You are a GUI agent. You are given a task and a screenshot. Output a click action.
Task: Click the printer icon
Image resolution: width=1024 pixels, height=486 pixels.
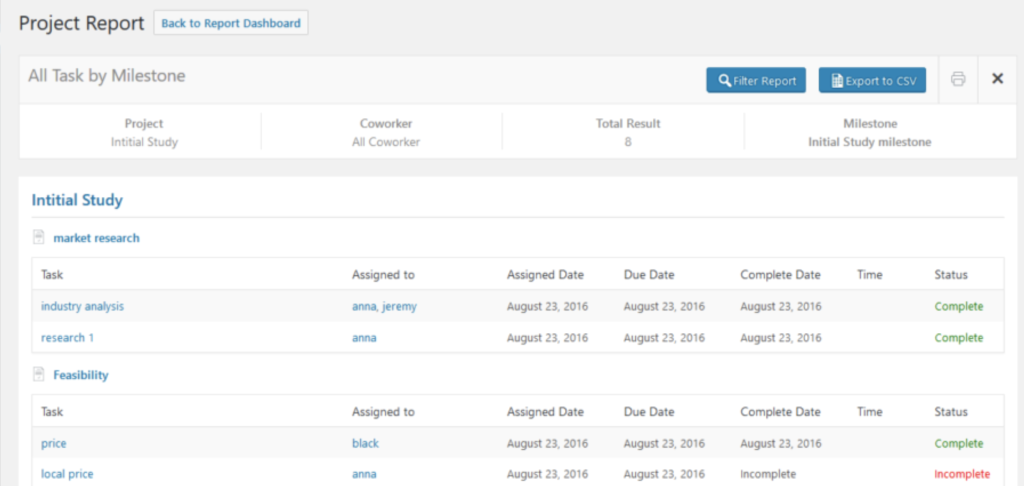tap(958, 80)
